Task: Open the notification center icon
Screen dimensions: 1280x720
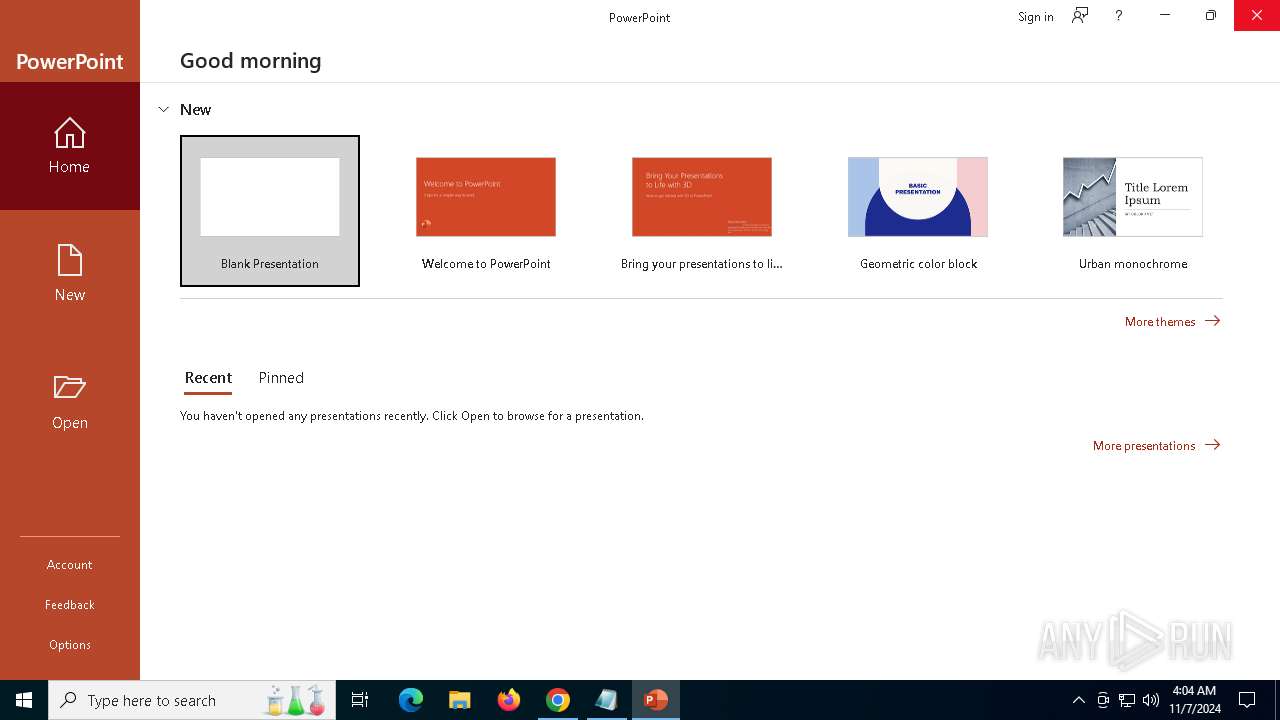Action: [1247, 700]
